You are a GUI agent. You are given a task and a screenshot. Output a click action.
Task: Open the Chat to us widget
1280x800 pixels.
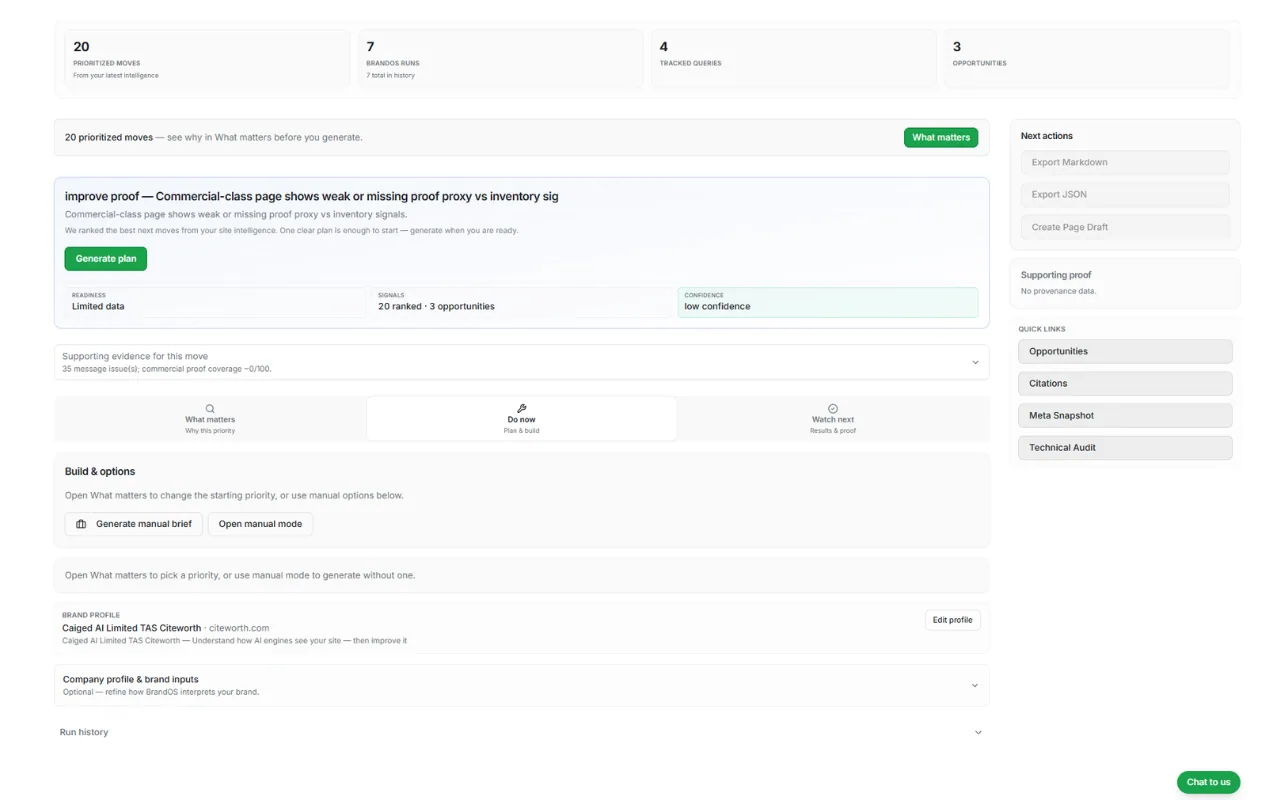coord(1208,782)
